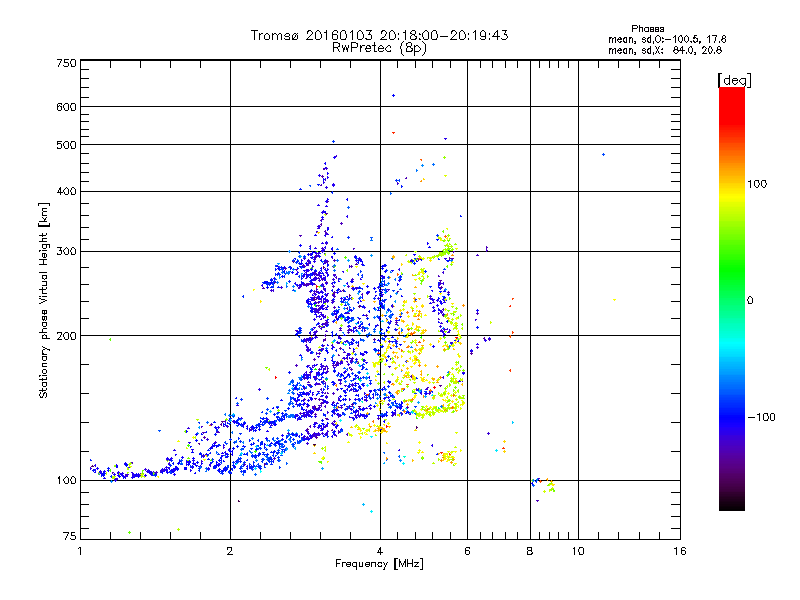Click x-axis tick label '16'

click(680, 551)
